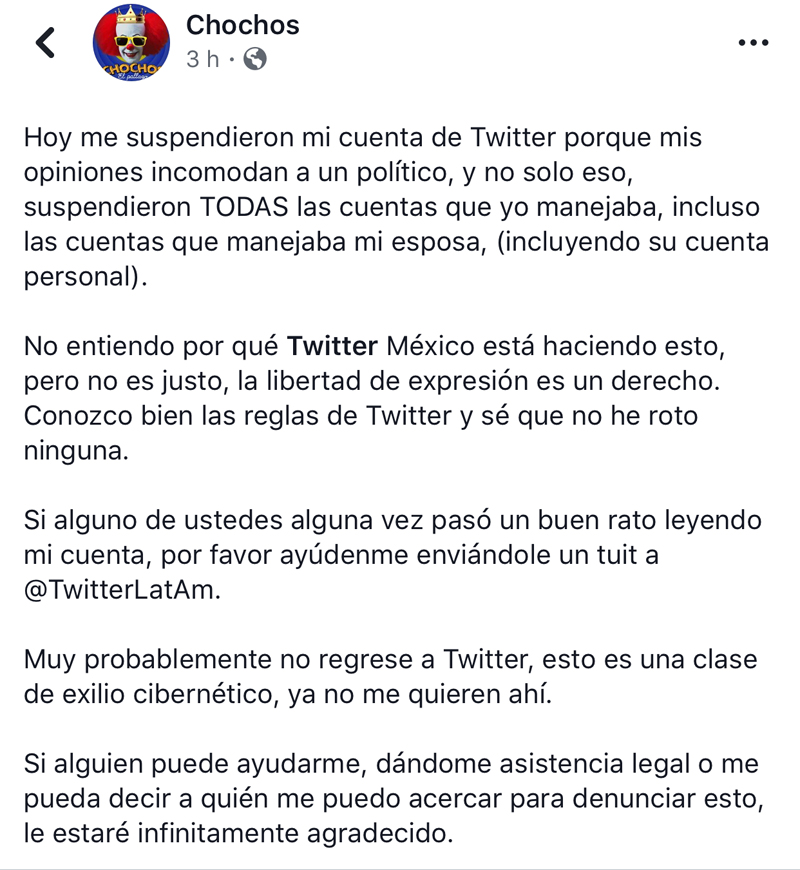The image size is (800, 870).
Task: Open the Chochos clown profile picture
Action: 131,43
